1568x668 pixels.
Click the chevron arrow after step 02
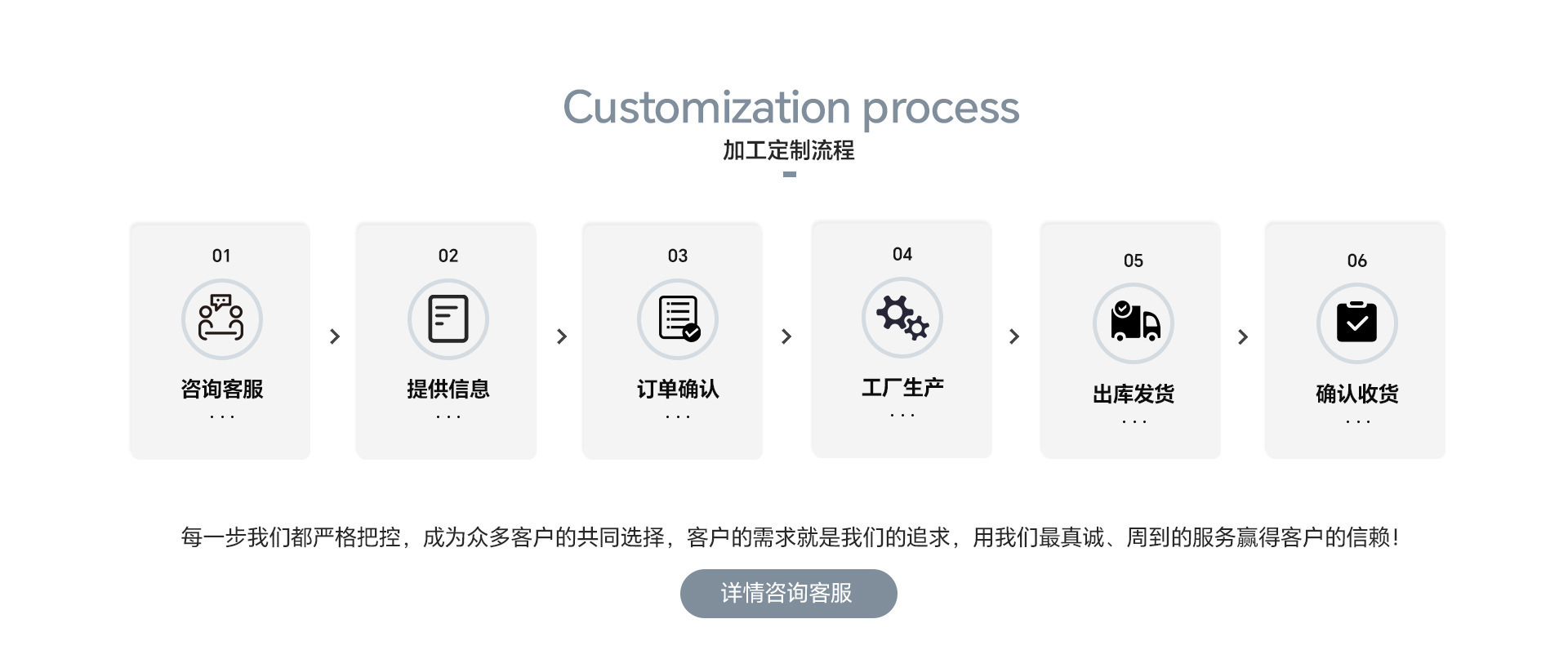pyautogui.click(x=561, y=336)
